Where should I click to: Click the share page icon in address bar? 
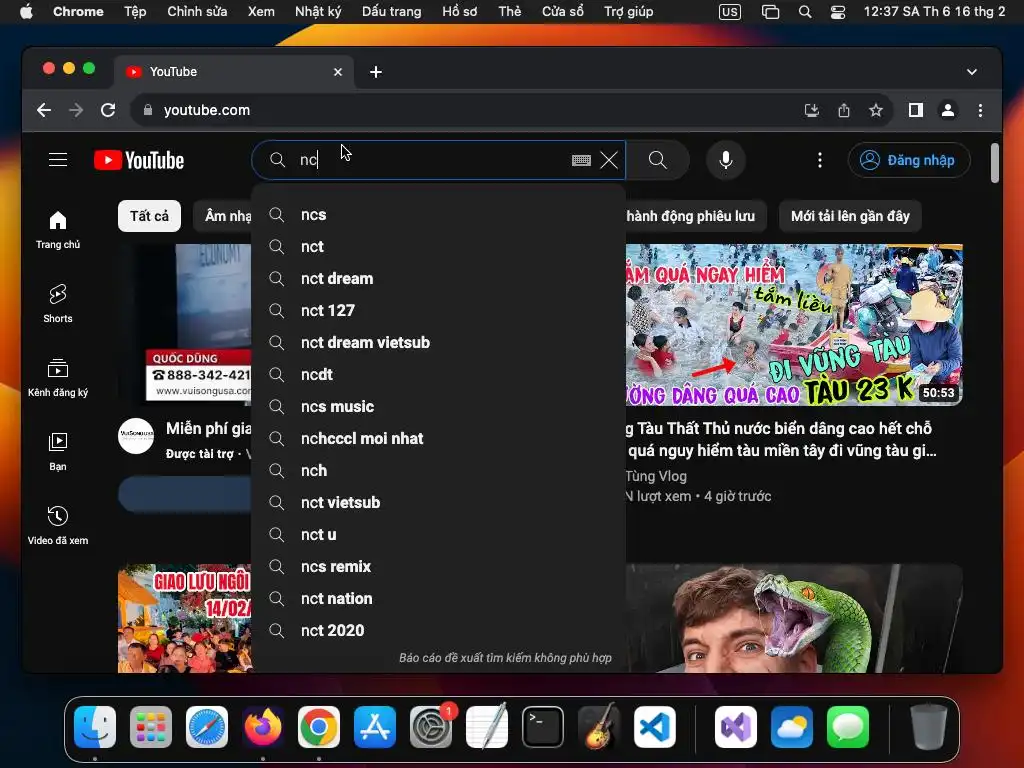point(844,110)
